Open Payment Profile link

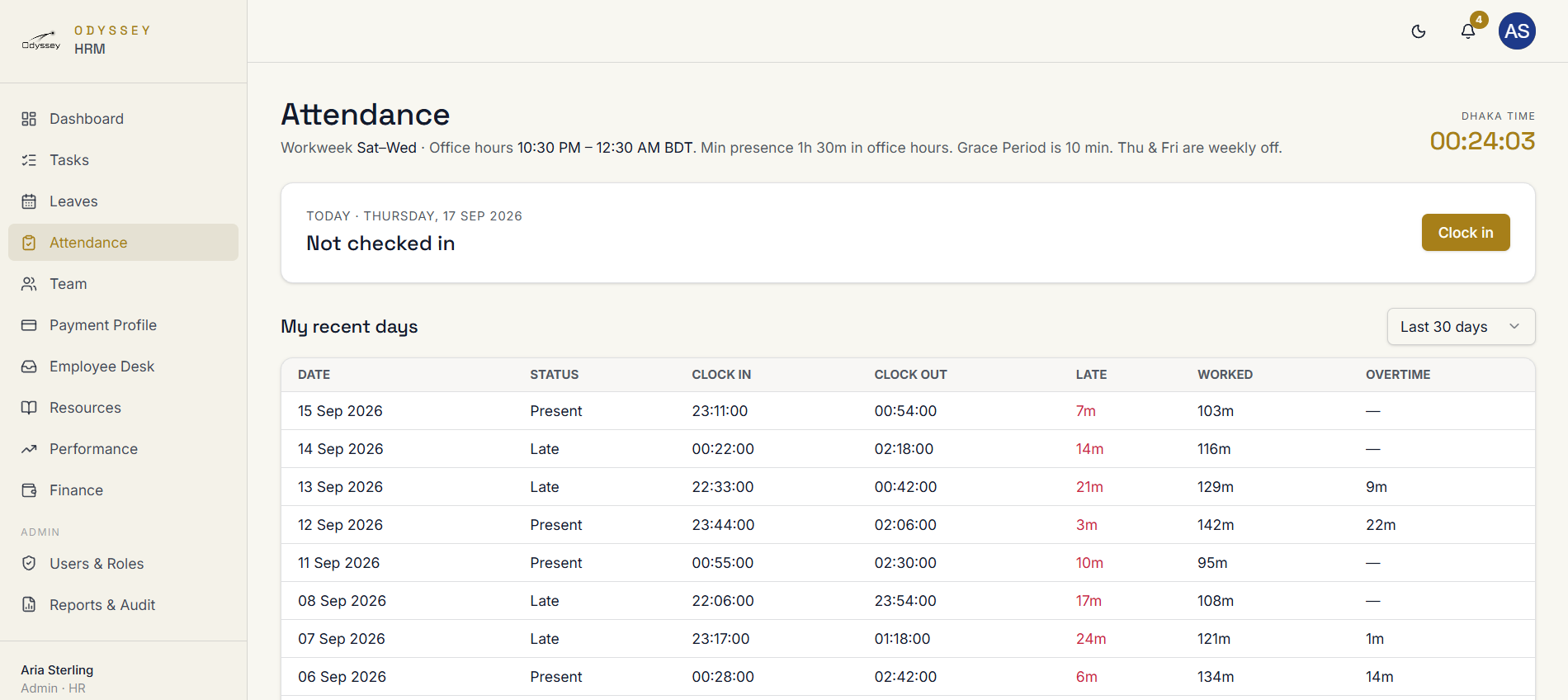pos(124,325)
